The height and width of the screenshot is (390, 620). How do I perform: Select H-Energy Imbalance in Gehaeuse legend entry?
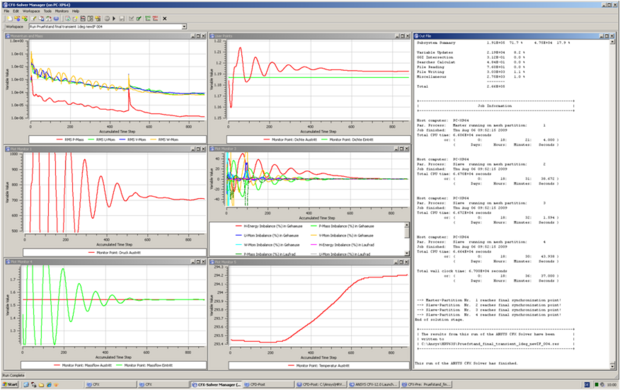269,226
